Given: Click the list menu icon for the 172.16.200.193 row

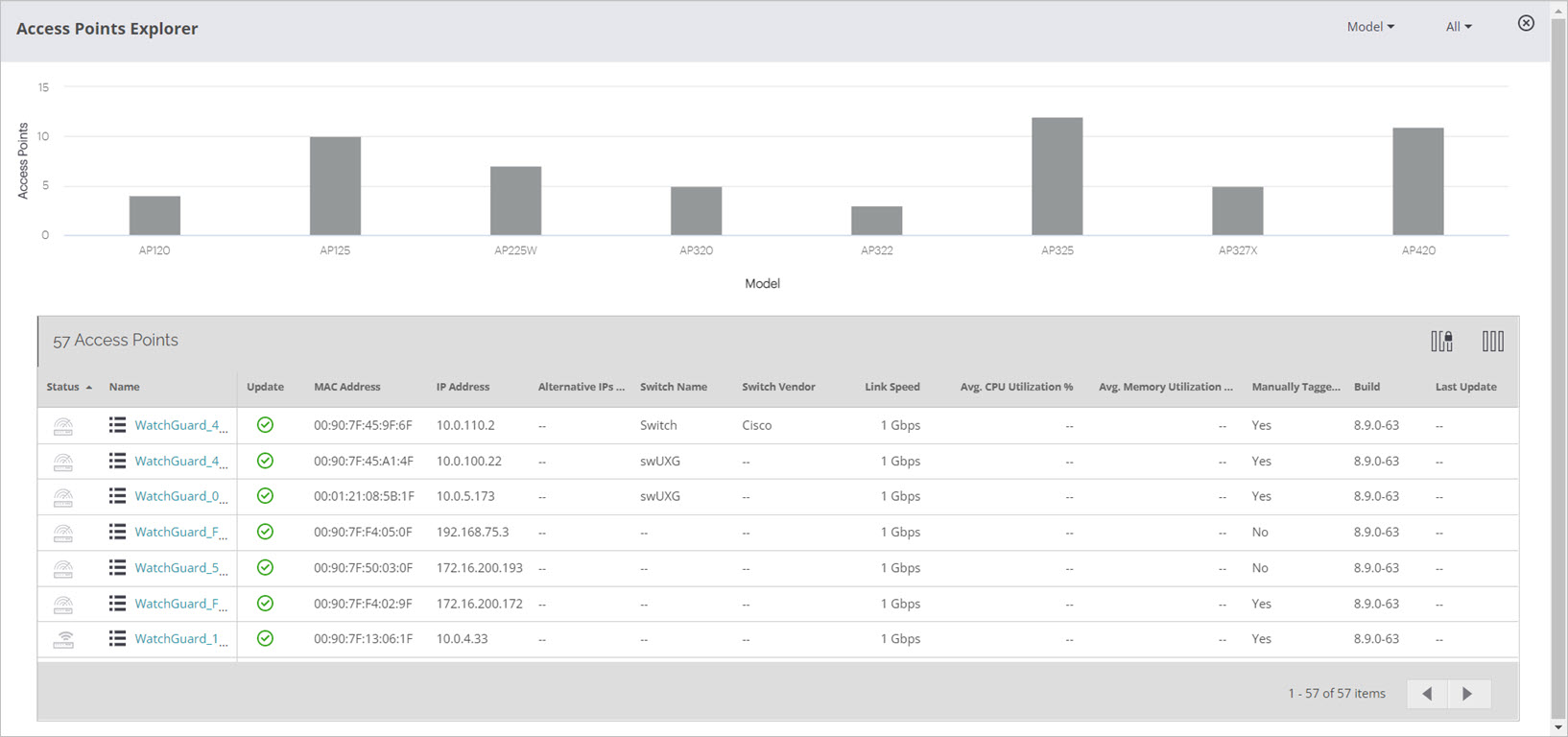Looking at the screenshot, I should tap(117, 568).
